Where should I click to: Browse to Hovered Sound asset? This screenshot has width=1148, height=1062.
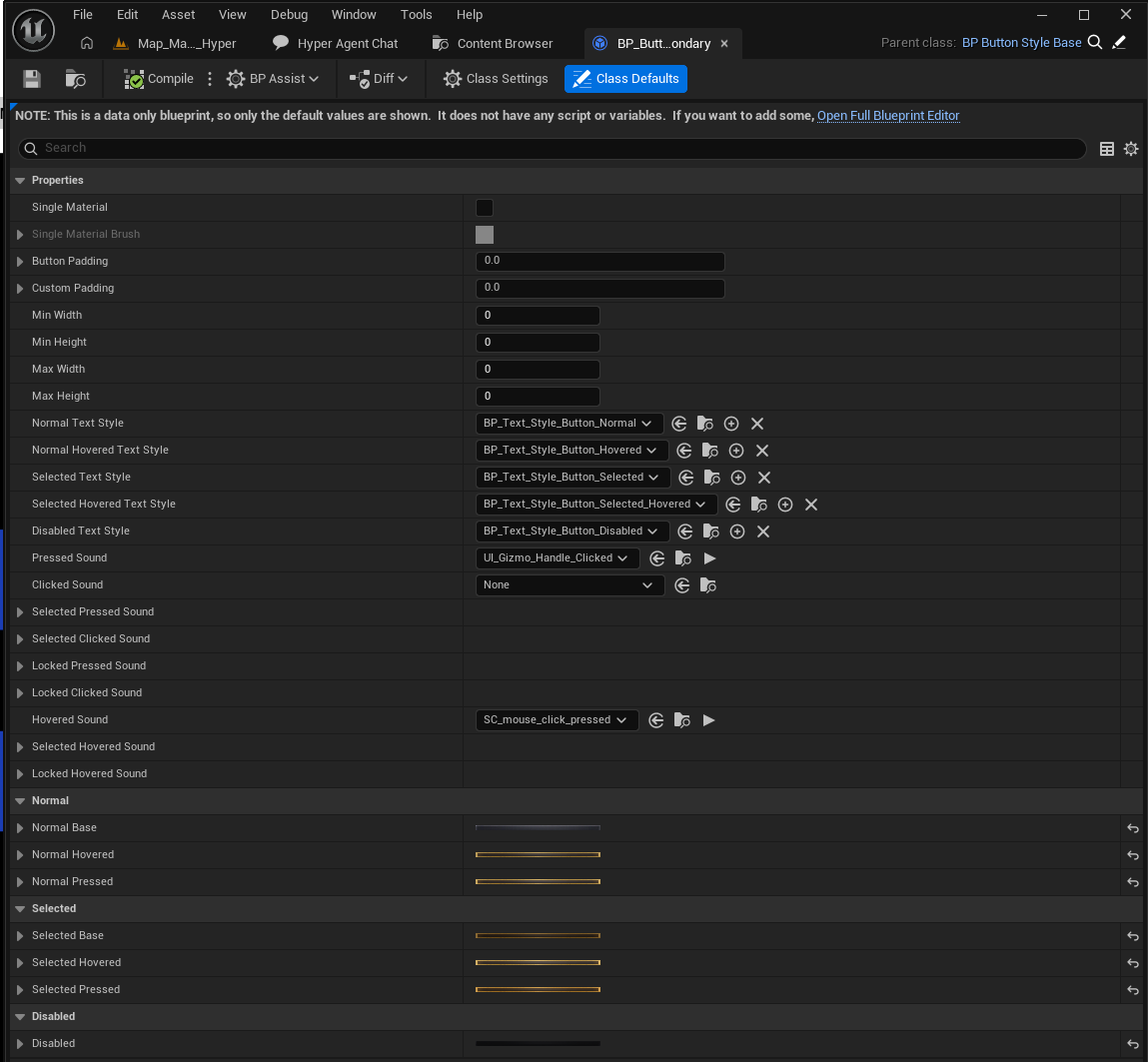coord(682,721)
